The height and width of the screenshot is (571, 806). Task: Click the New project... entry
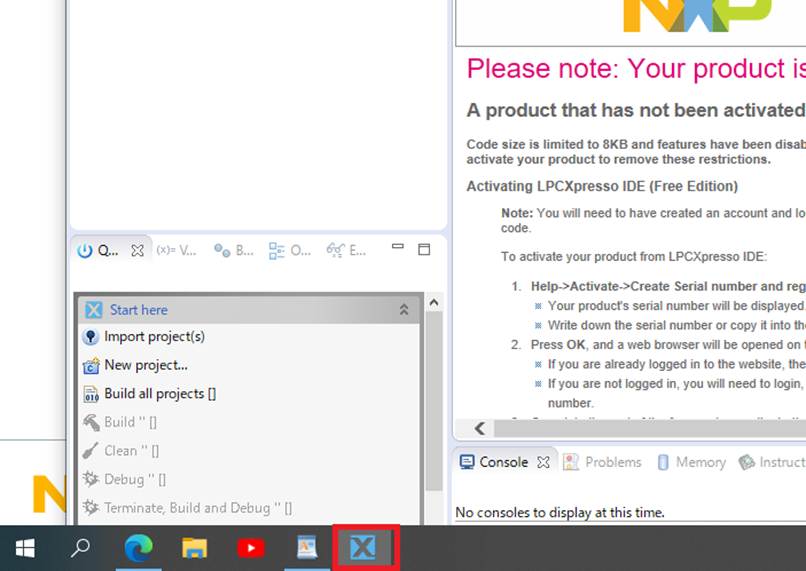pos(145,365)
